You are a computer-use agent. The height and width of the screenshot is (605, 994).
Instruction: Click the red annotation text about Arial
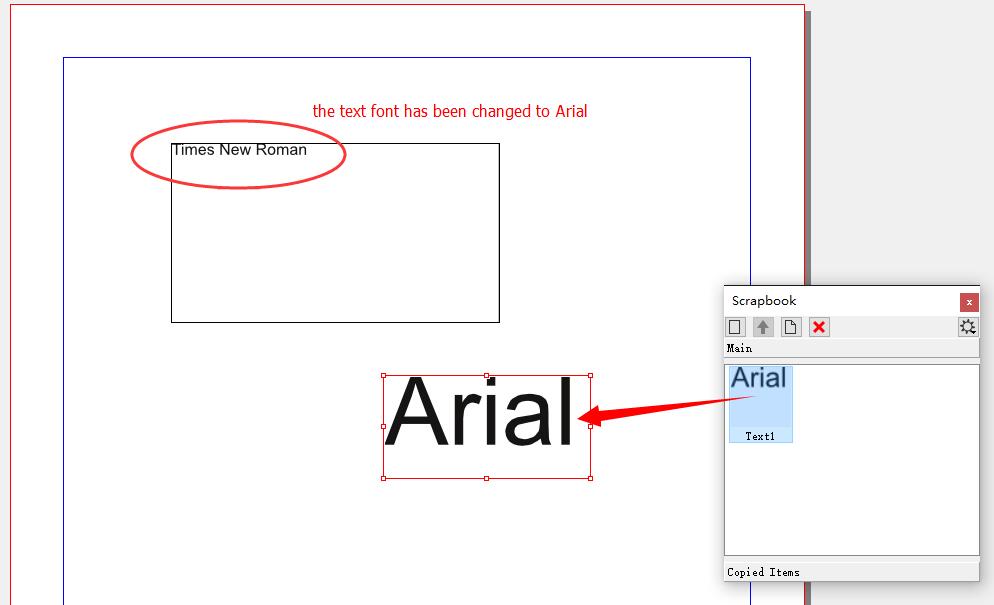pos(450,111)
